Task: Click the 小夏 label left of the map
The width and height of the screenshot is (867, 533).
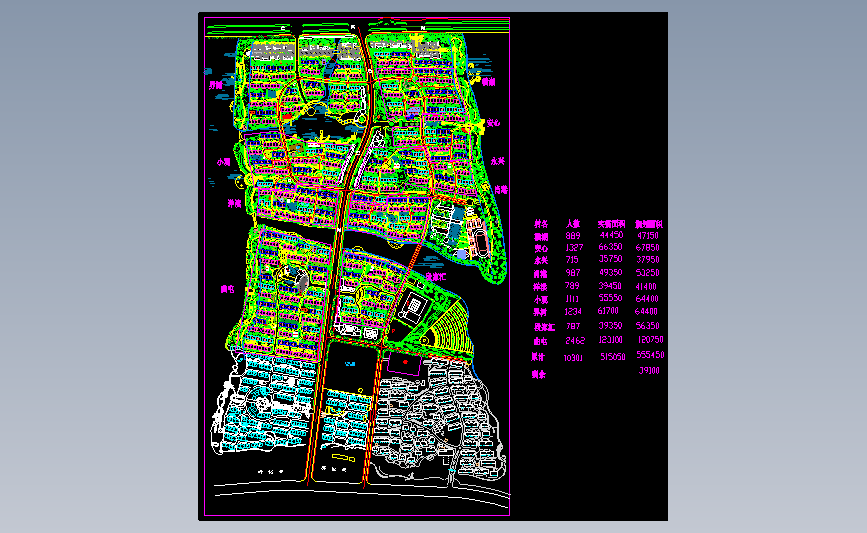Action: (x=223, y=163)
